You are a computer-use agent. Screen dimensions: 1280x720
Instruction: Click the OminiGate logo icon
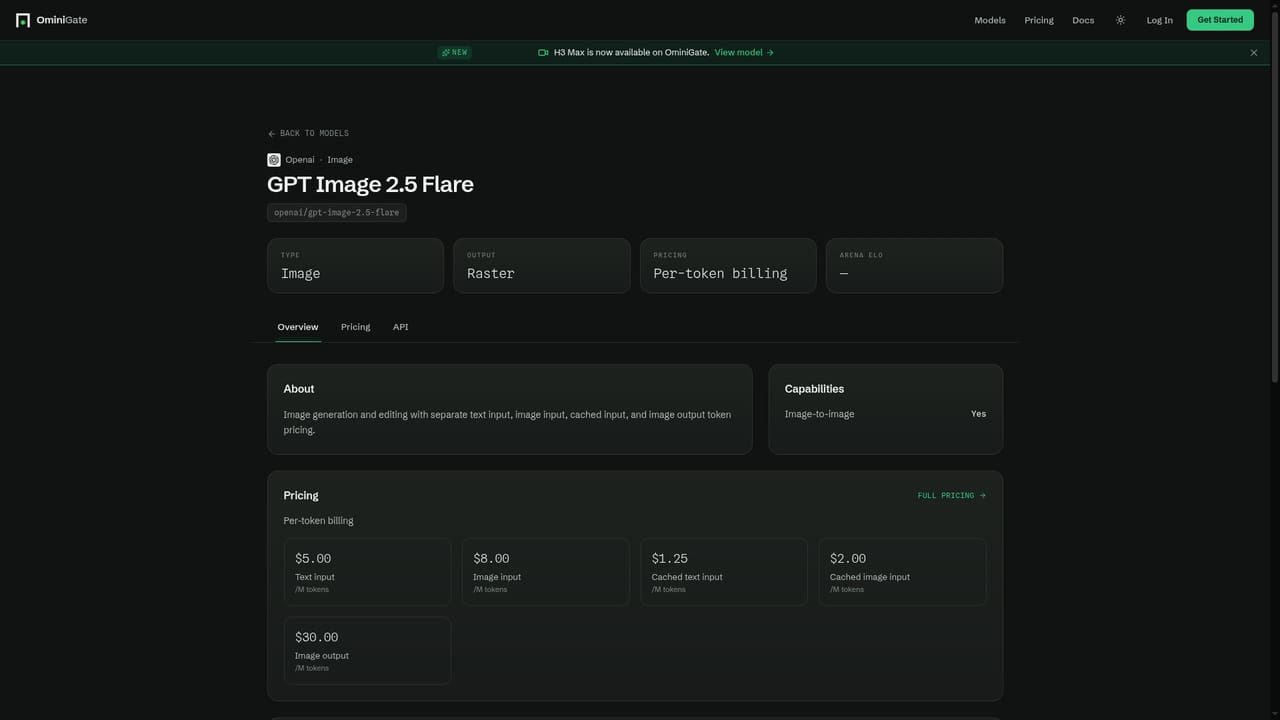[x=23, y=20]
